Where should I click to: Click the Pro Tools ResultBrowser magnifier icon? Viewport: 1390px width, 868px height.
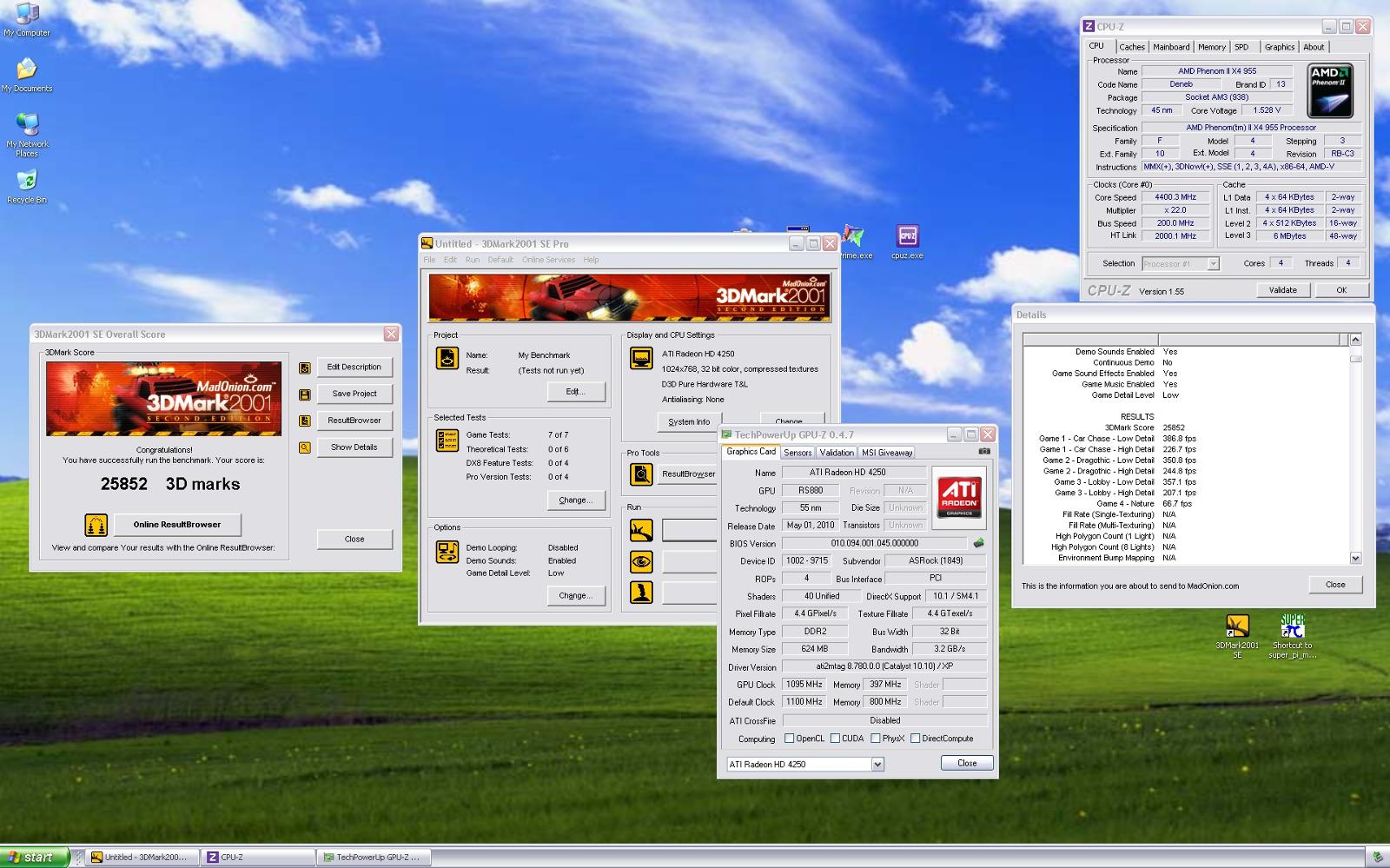click(x=641, y=474)
